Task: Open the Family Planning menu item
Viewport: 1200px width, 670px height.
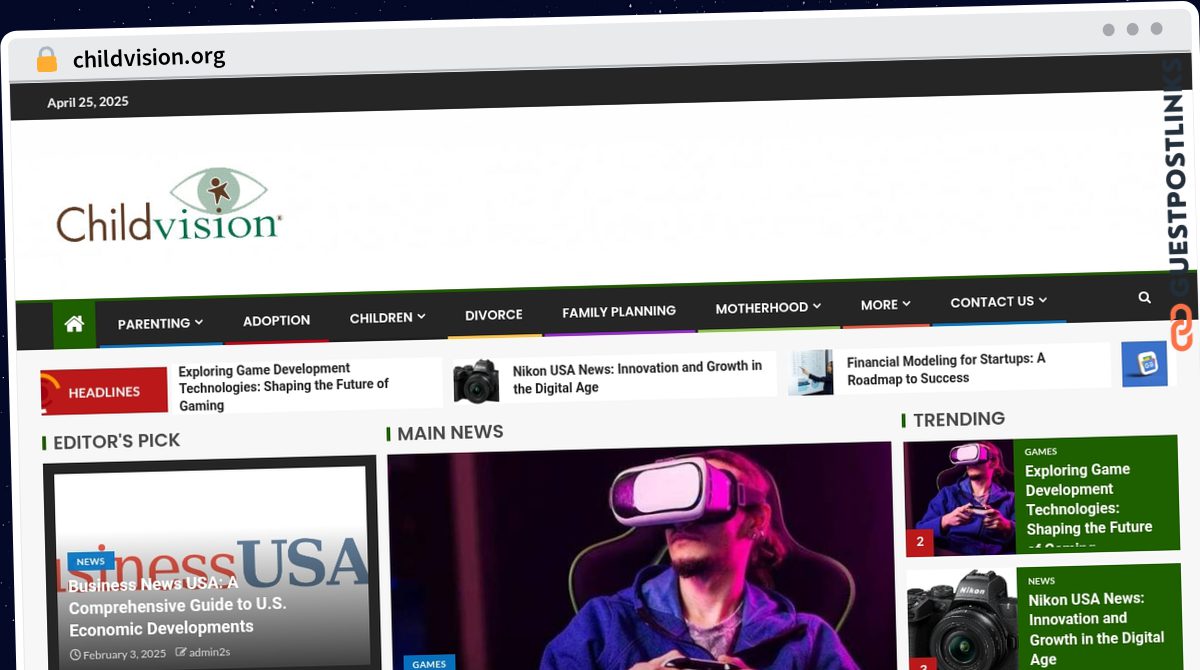Action: pyautogui.click(x=619, y=311)
